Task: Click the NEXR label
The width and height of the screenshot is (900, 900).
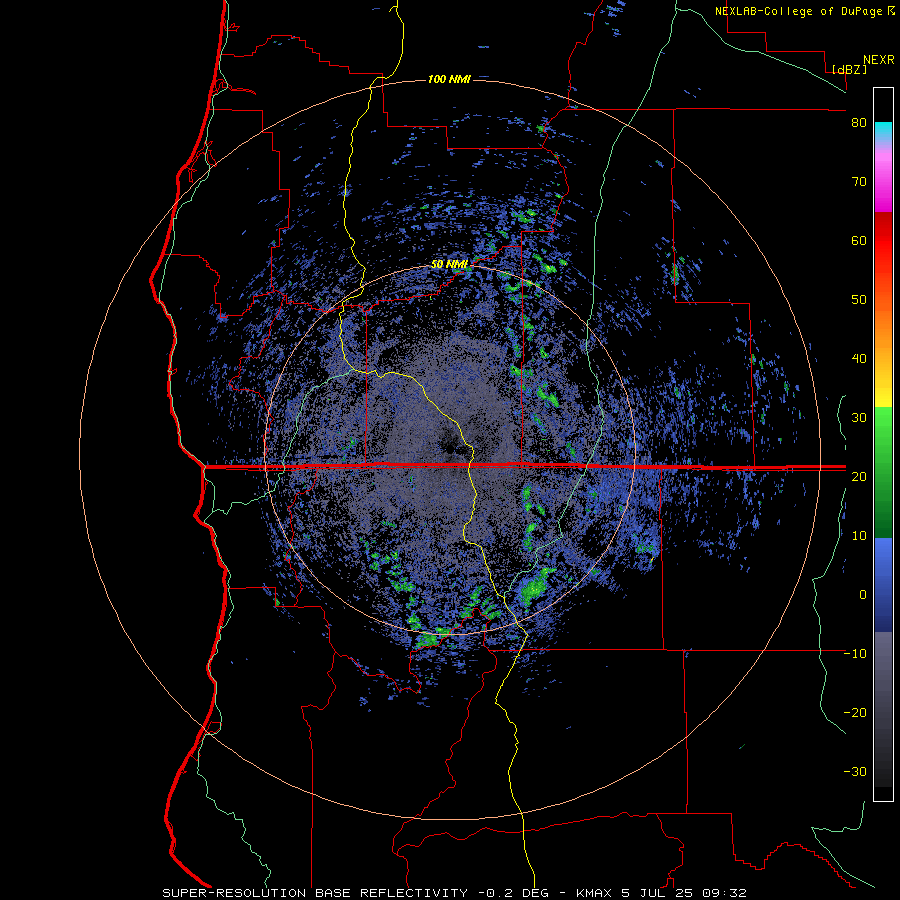Action: pos(879,60)
